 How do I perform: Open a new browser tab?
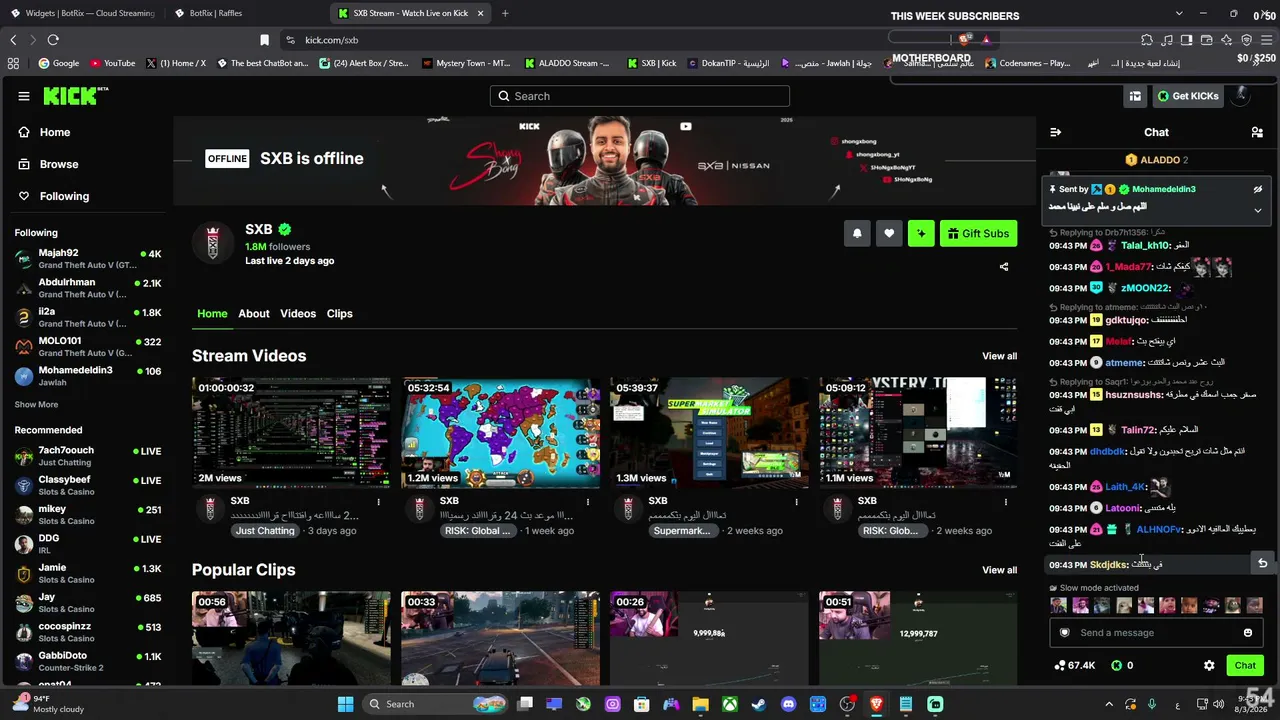click(x=505, y=14)
